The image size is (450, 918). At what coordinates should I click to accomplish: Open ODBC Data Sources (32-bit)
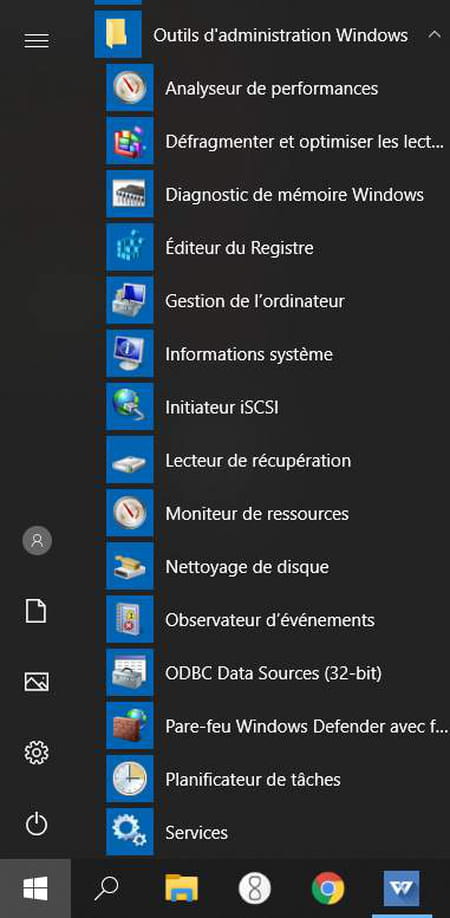tap(275, 673)
